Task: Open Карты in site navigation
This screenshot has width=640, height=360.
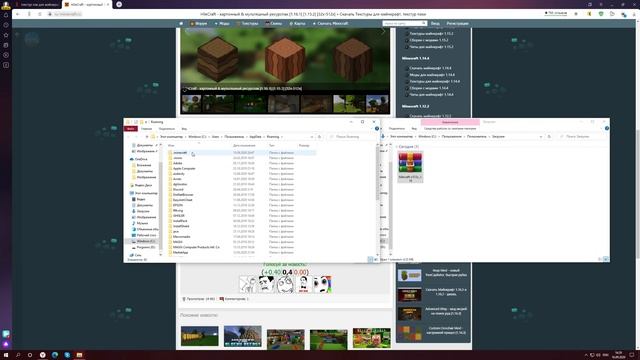Action: [x=297, y=24]
